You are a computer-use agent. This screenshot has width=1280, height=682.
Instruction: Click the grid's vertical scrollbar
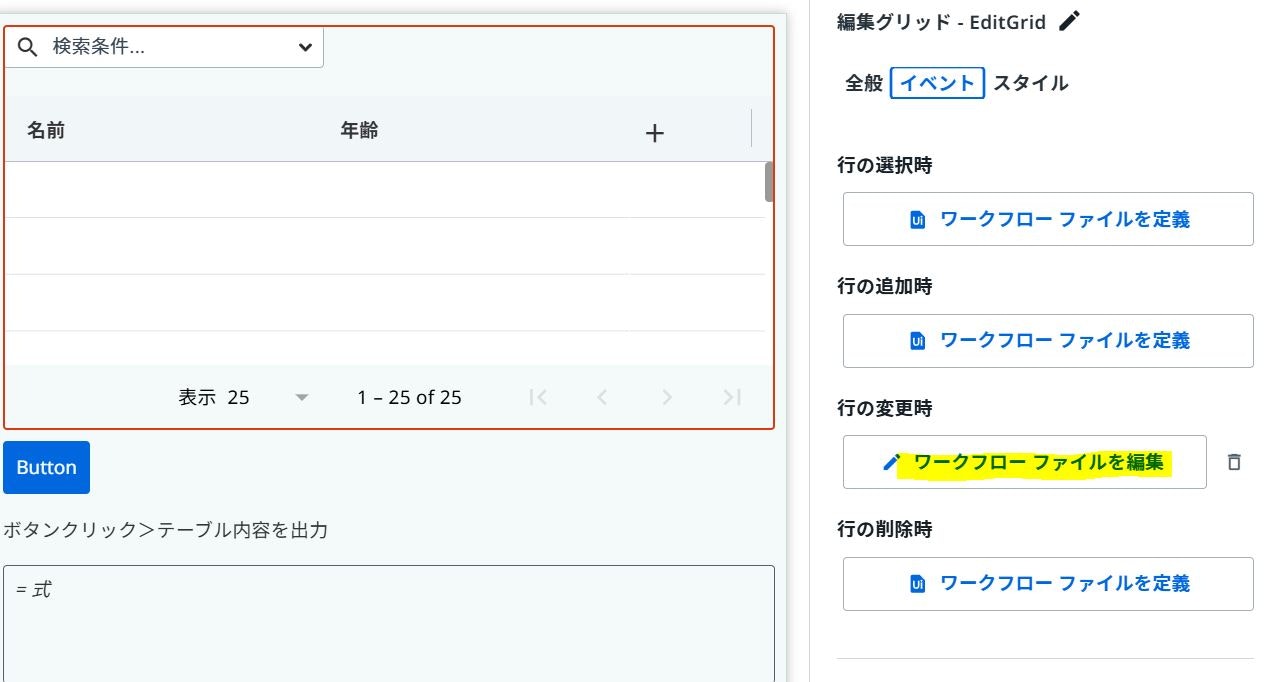pos(768,182)
